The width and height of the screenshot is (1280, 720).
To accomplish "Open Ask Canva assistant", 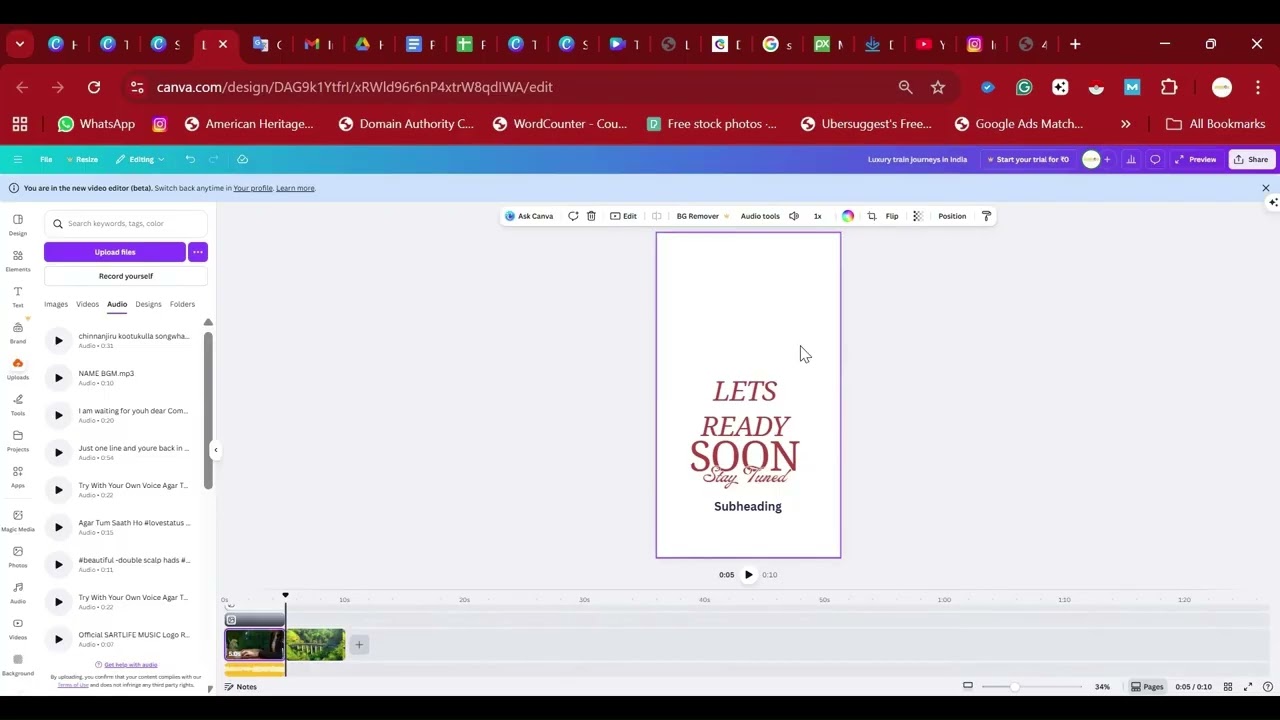I will pos(529,216).
